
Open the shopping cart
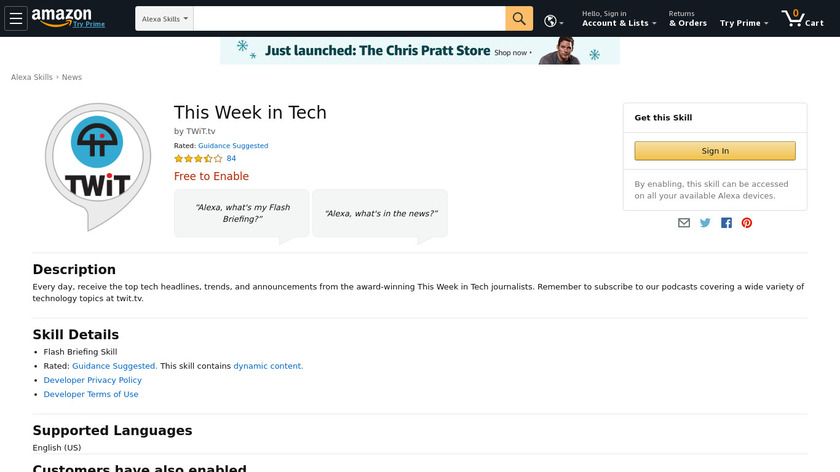[x=802, y=19]
